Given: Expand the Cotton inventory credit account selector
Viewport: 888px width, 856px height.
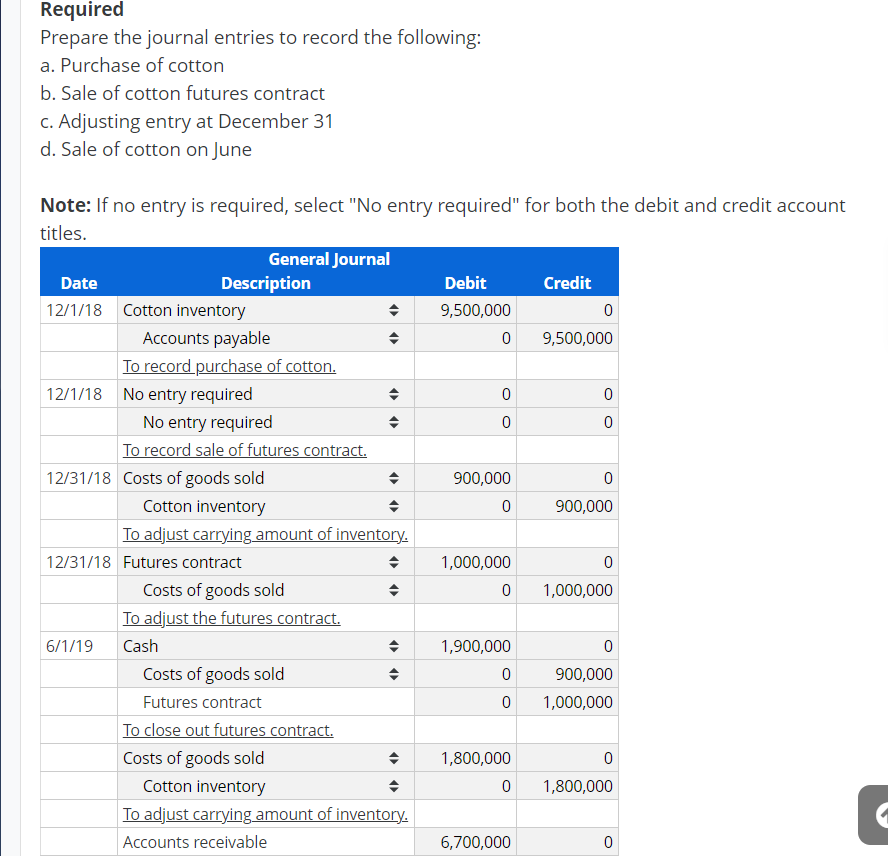Looking at the screenshot, I should pos(393,506).
